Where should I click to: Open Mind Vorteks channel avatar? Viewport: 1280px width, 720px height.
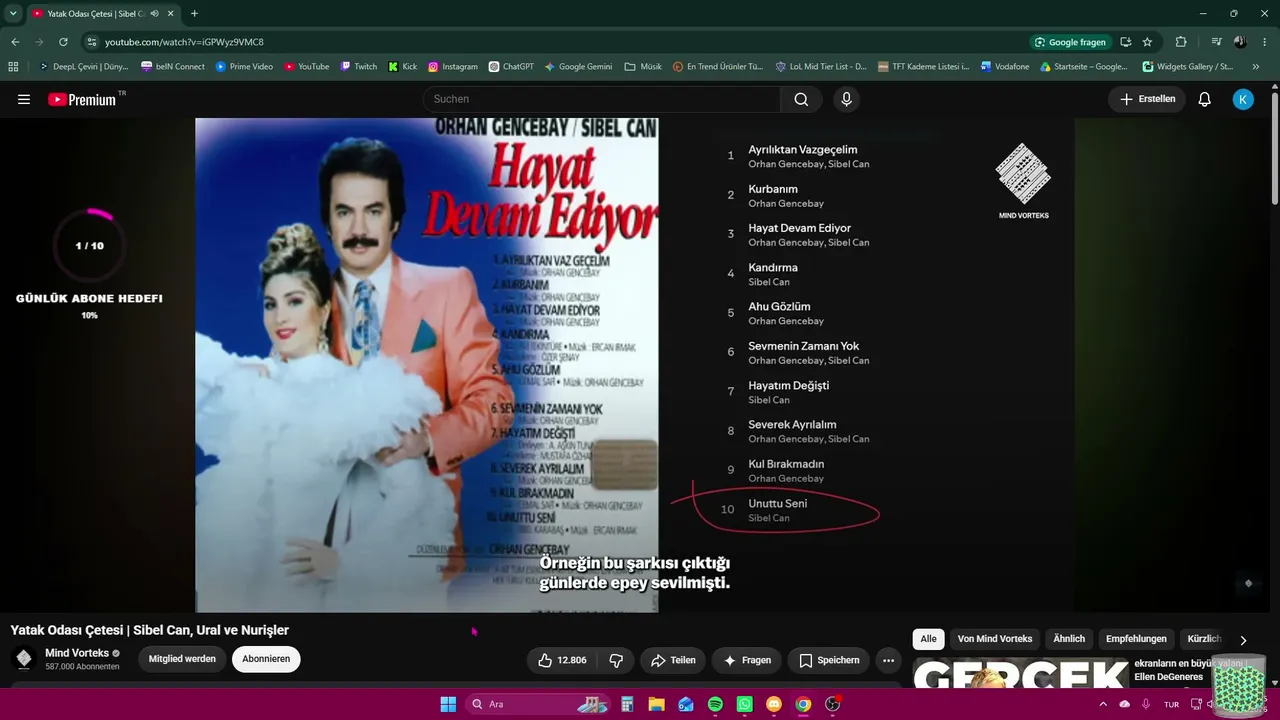pyautogui.click(x=24, y=659)
